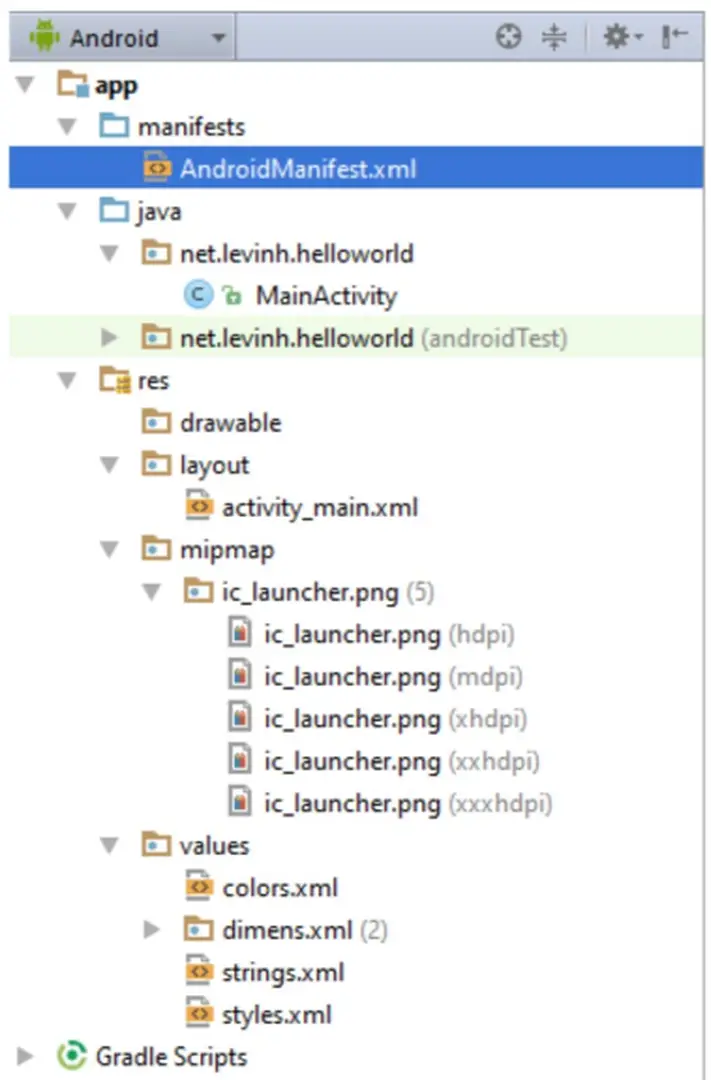Expand the dimens.xml (2) group

(x=152, y=930)
